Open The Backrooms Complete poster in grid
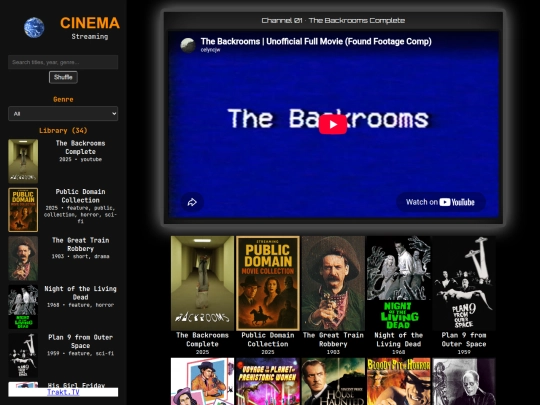 (x=202, y=283)
